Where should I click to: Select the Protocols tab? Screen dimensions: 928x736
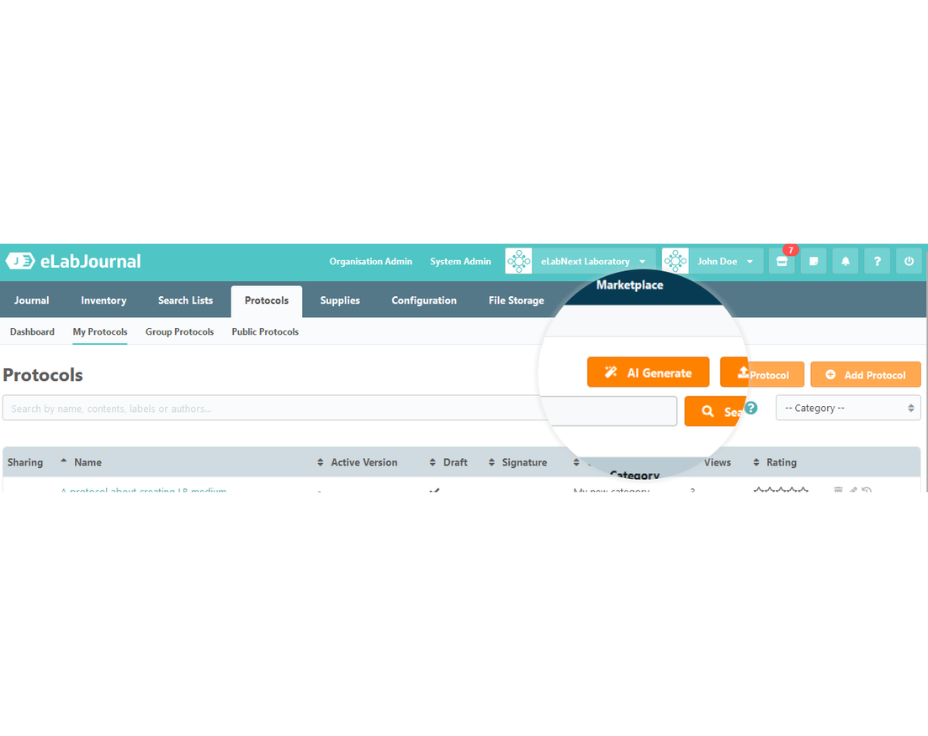coord(266,301)
